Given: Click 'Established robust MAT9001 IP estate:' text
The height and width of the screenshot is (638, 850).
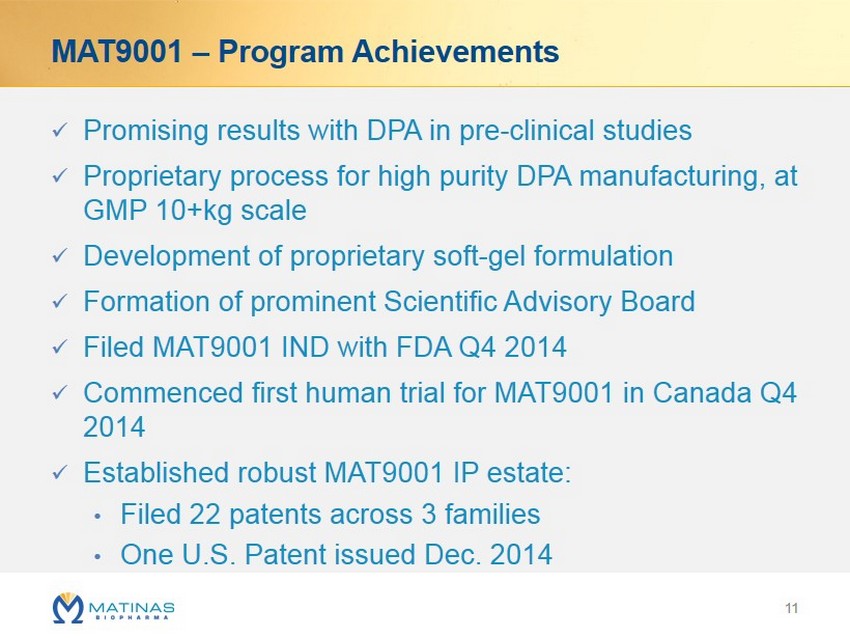Looking at the screenshot, I should pyautogui.click(x=328, y=471).
